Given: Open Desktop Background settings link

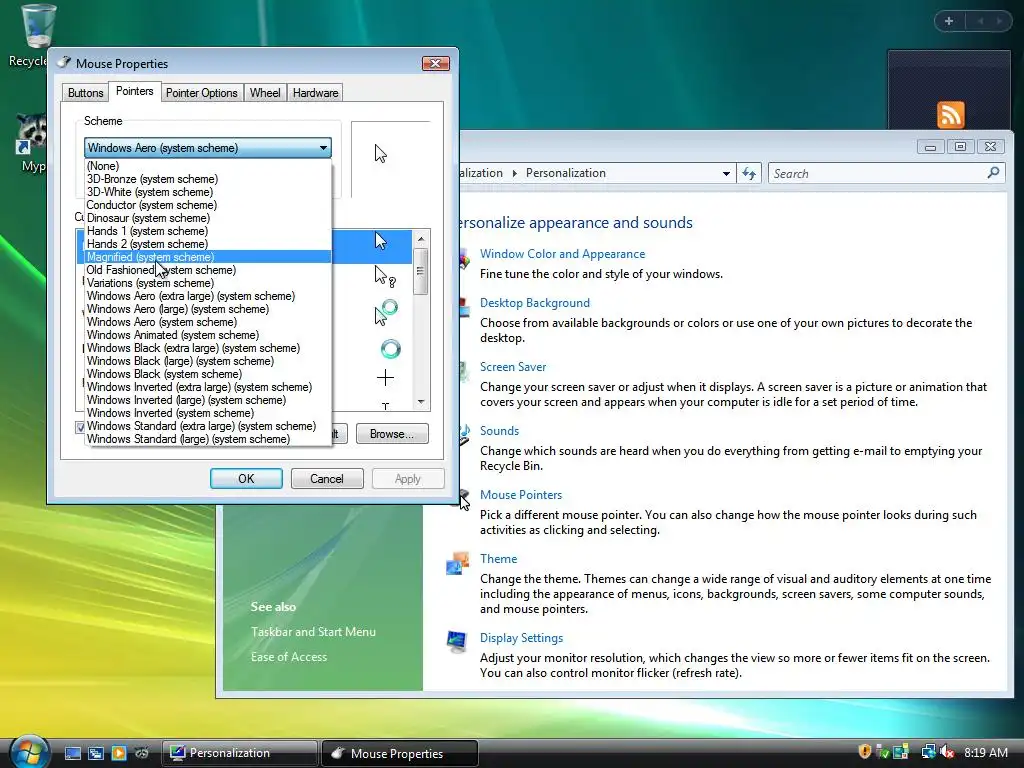Looking at the screenshot, I should [535, 302].
